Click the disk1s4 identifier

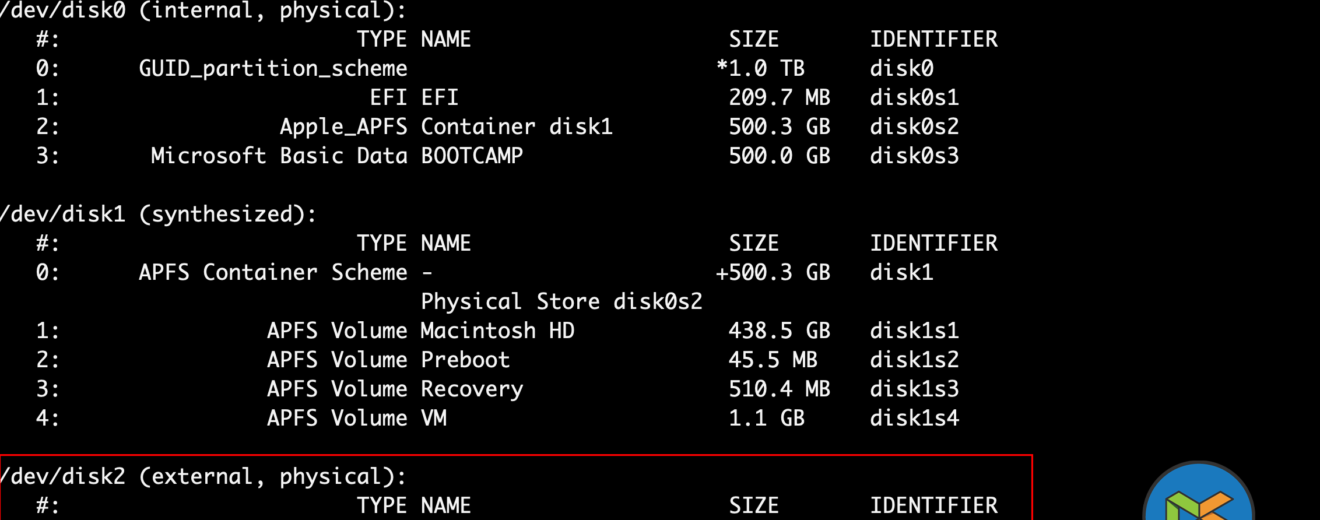[914, 418]
